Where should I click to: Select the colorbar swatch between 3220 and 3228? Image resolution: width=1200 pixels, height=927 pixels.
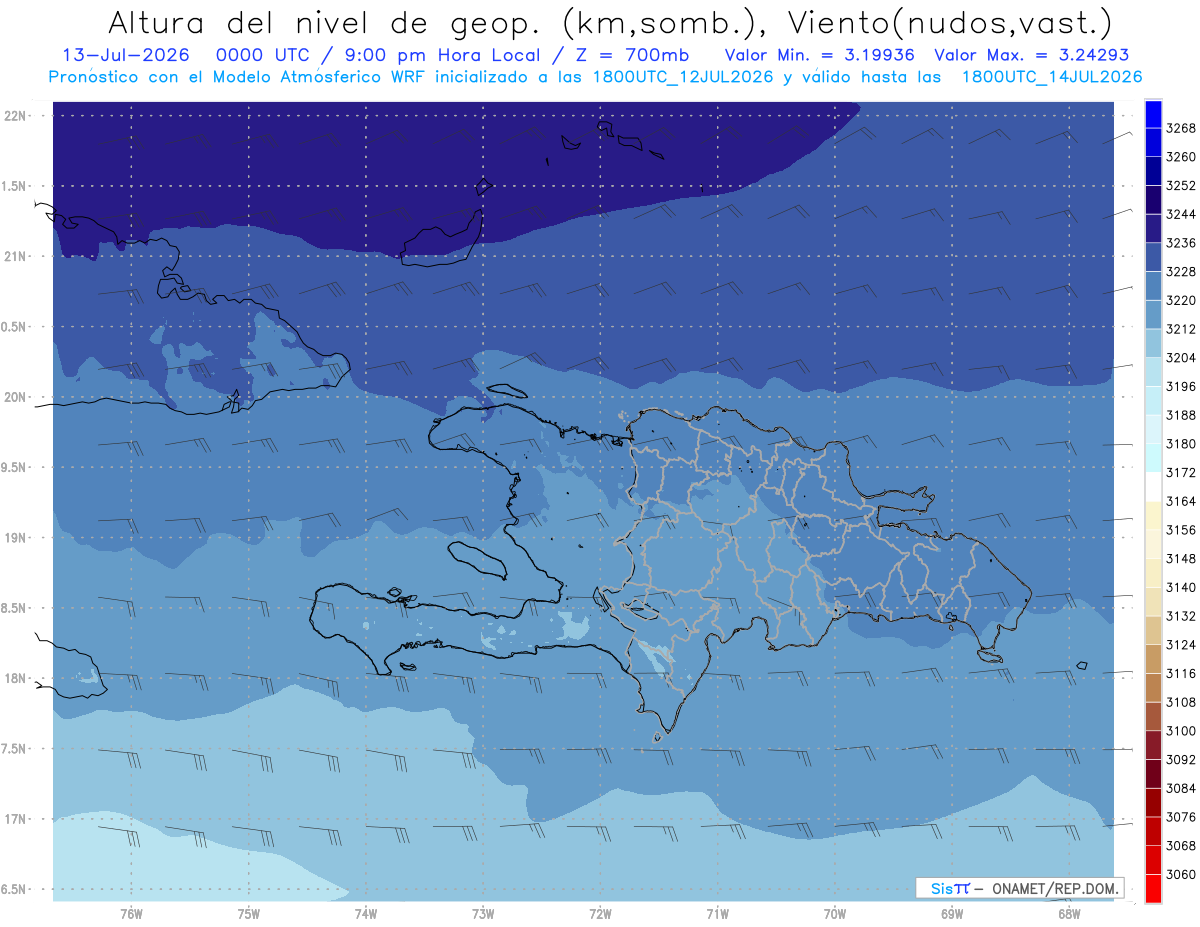[x=1152, y=286]
